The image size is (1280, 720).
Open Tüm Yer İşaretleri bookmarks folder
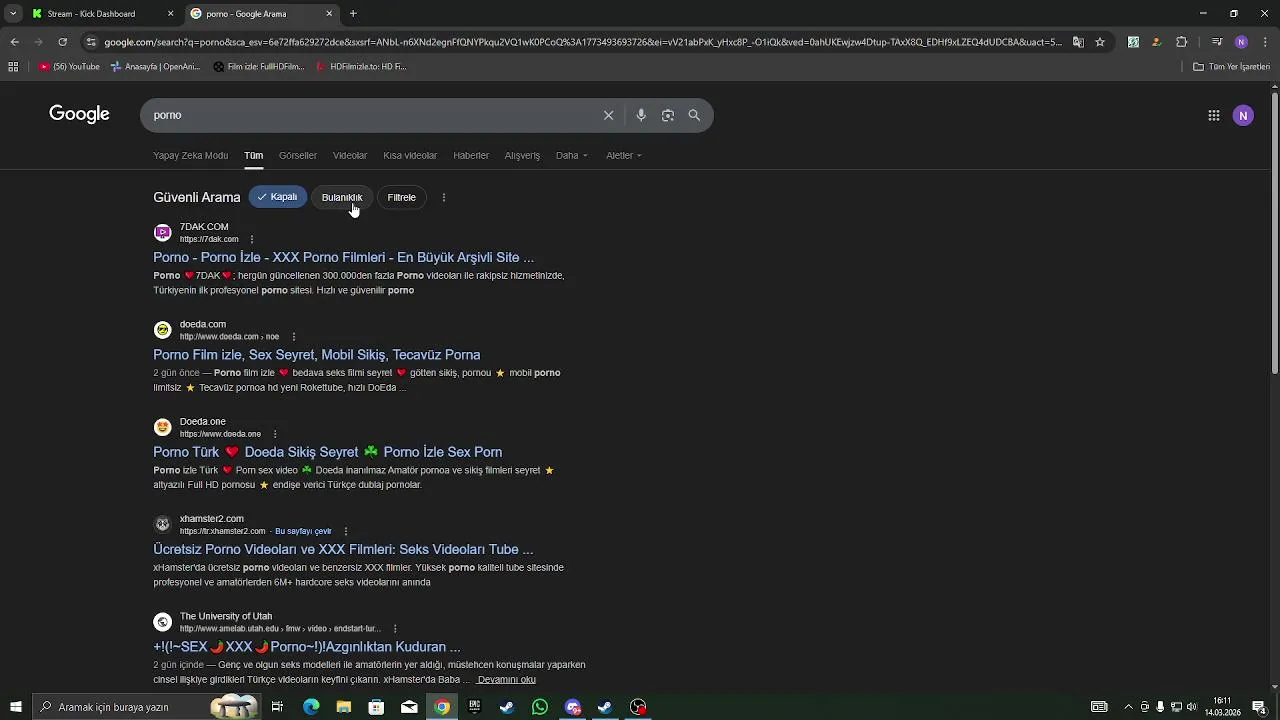(1231, 67)
